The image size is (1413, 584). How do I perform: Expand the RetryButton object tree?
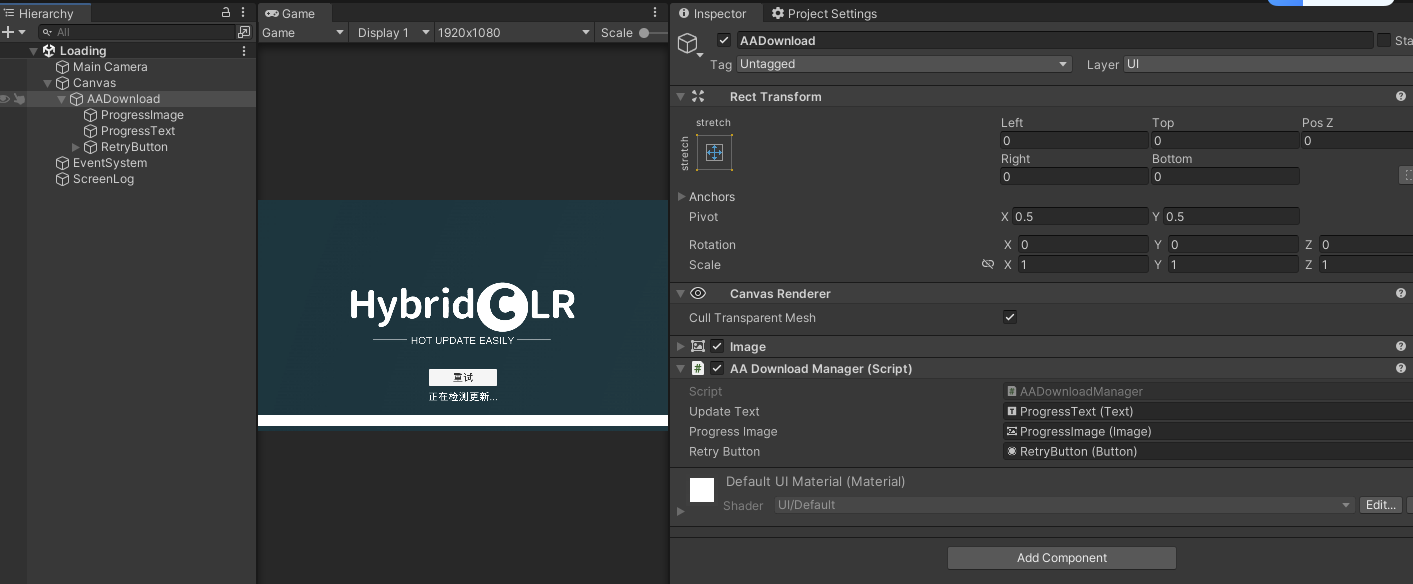(76, 147)
